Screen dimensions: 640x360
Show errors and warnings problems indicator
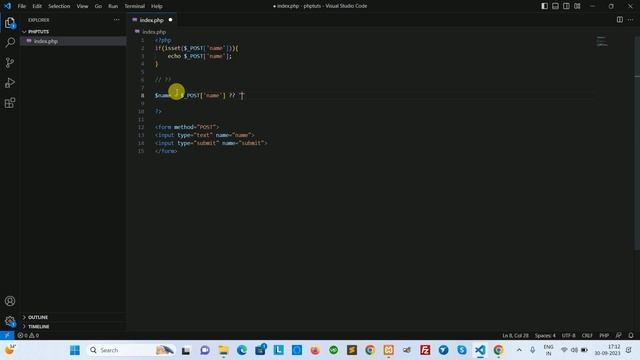28,335
